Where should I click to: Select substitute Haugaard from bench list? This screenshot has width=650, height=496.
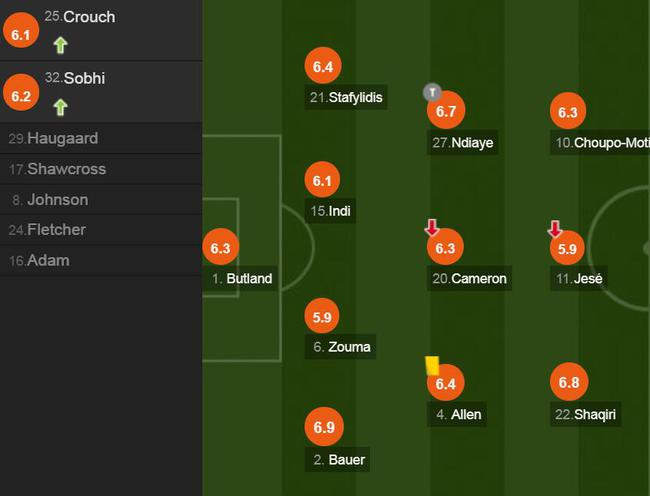click(62, 138)
